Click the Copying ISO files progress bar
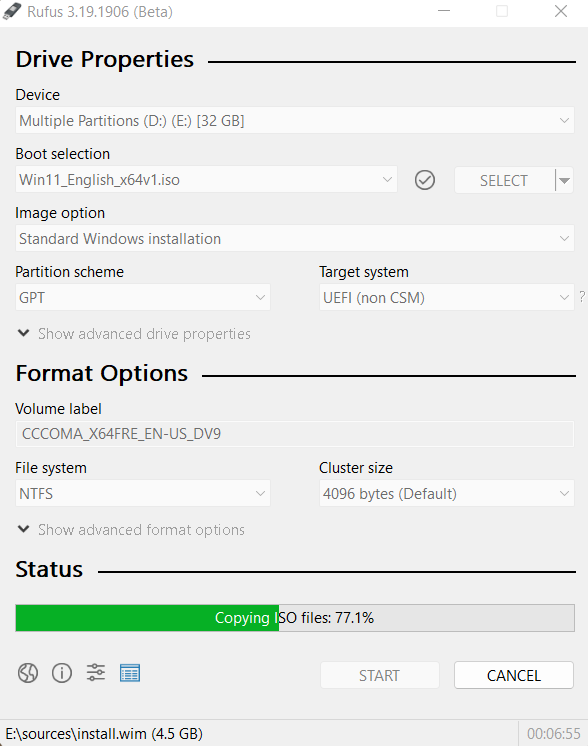The width and height of the screenshot is (588, 746). [x=295, y=618]
